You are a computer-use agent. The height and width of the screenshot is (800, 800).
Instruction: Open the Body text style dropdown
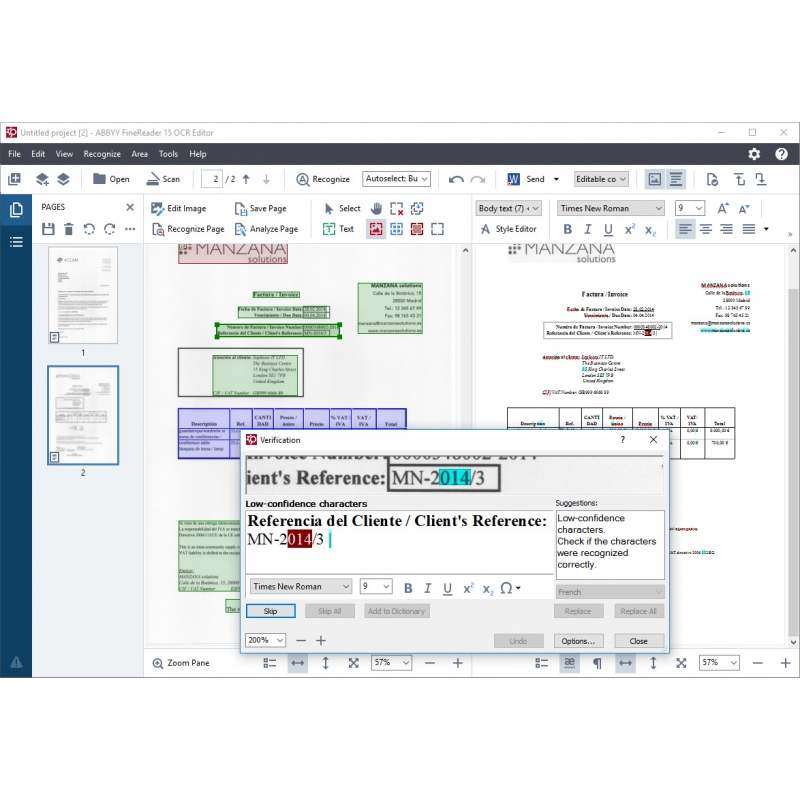tap(509, 208)
